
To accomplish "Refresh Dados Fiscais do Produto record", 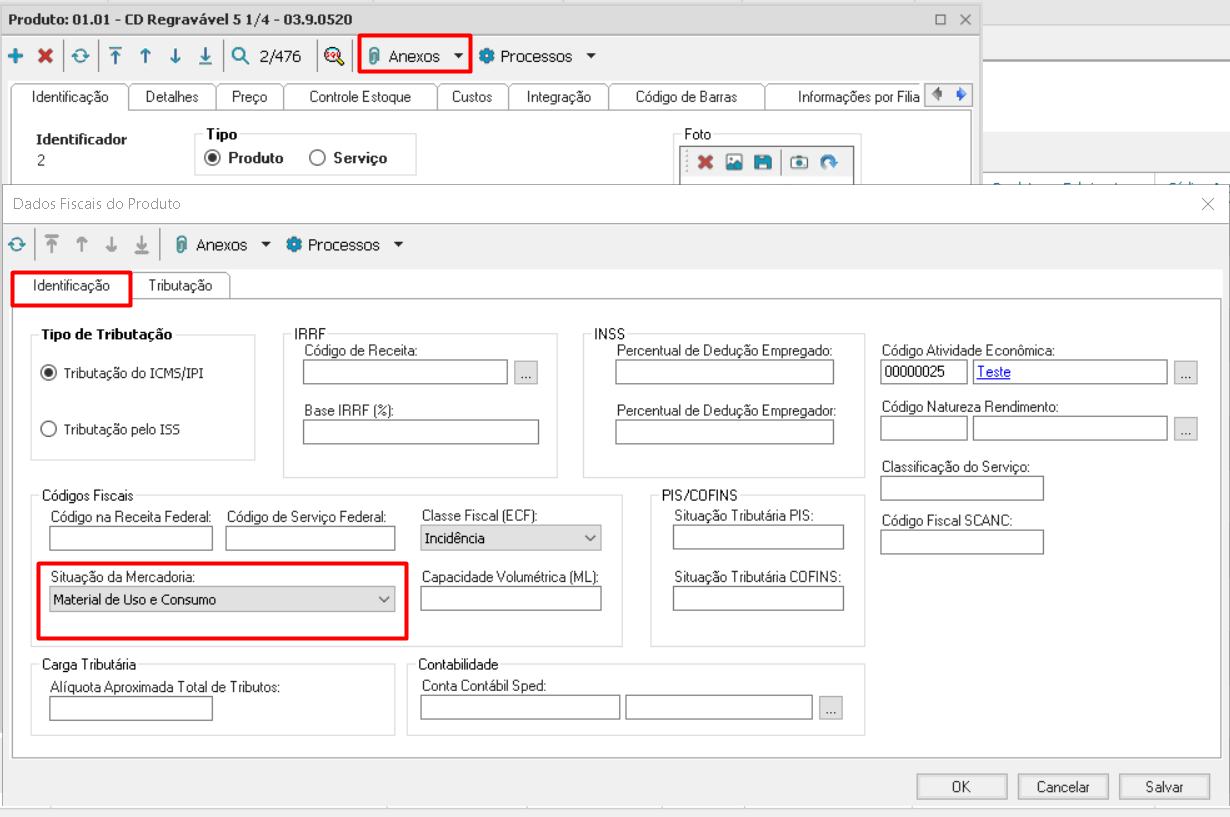I will 17,244.
